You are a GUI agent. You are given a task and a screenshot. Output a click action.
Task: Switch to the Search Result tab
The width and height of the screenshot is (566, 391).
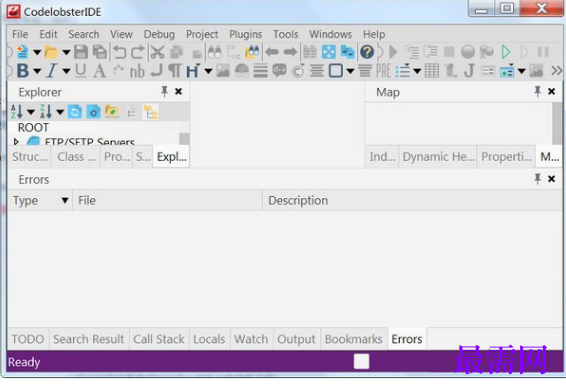pyautogui.click(x=89, y=339)
